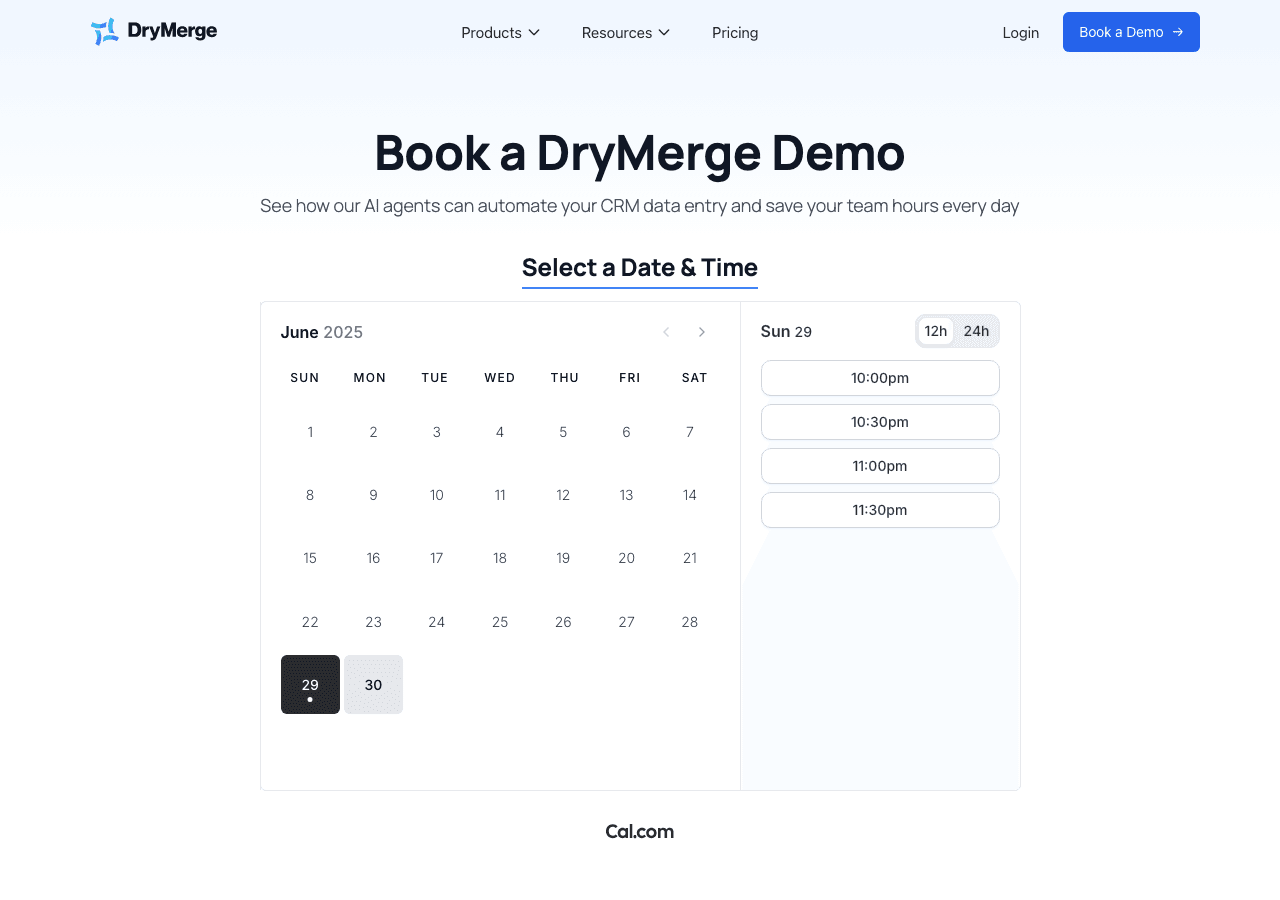The height and width of the screenshot is (900, 1280).
Task: Open the Cal.com link
Action: (640, 831)
